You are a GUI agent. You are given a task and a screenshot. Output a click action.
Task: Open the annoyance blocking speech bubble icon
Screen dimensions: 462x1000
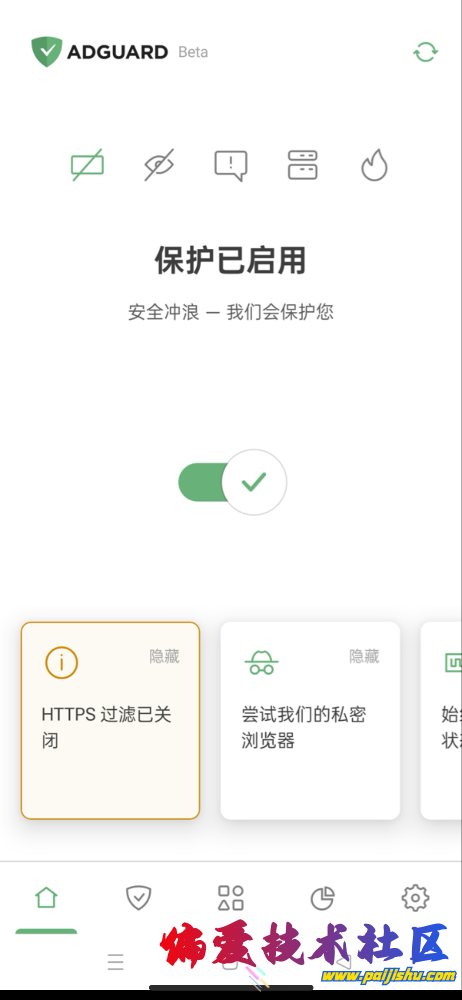point(230,166)
